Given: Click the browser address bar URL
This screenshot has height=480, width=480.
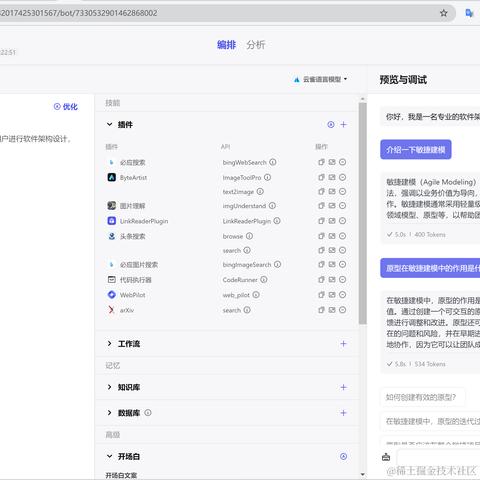Looking at the screenshot, I should tap(79, 13).
